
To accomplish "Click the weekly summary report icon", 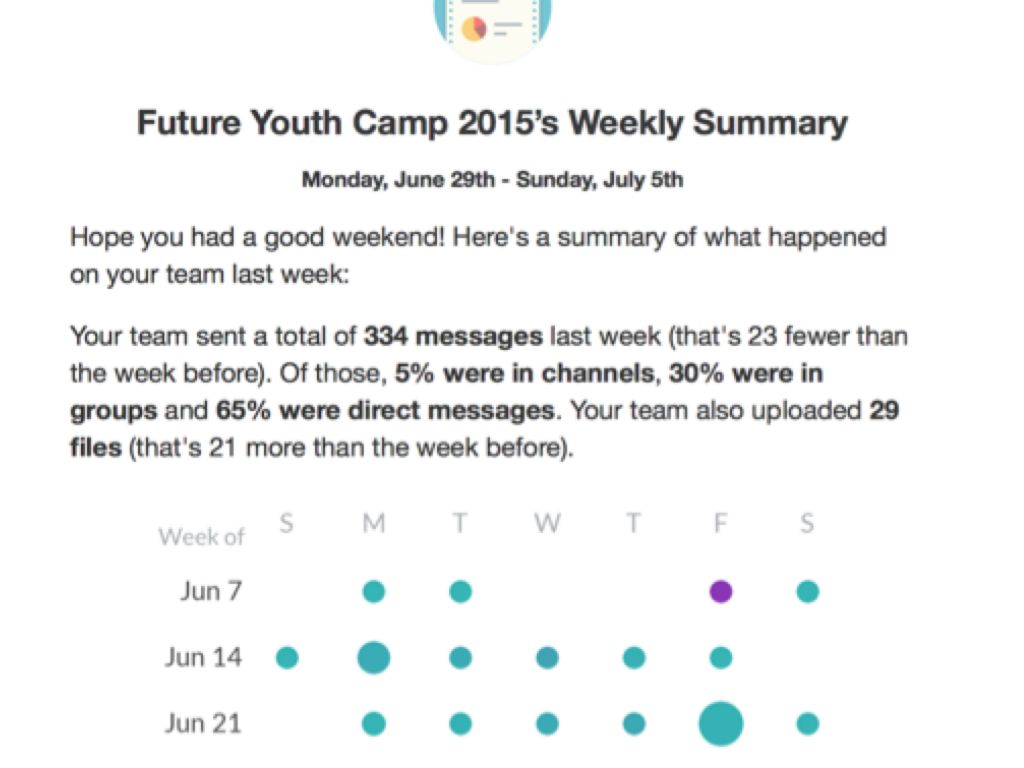I will point(492,27).
